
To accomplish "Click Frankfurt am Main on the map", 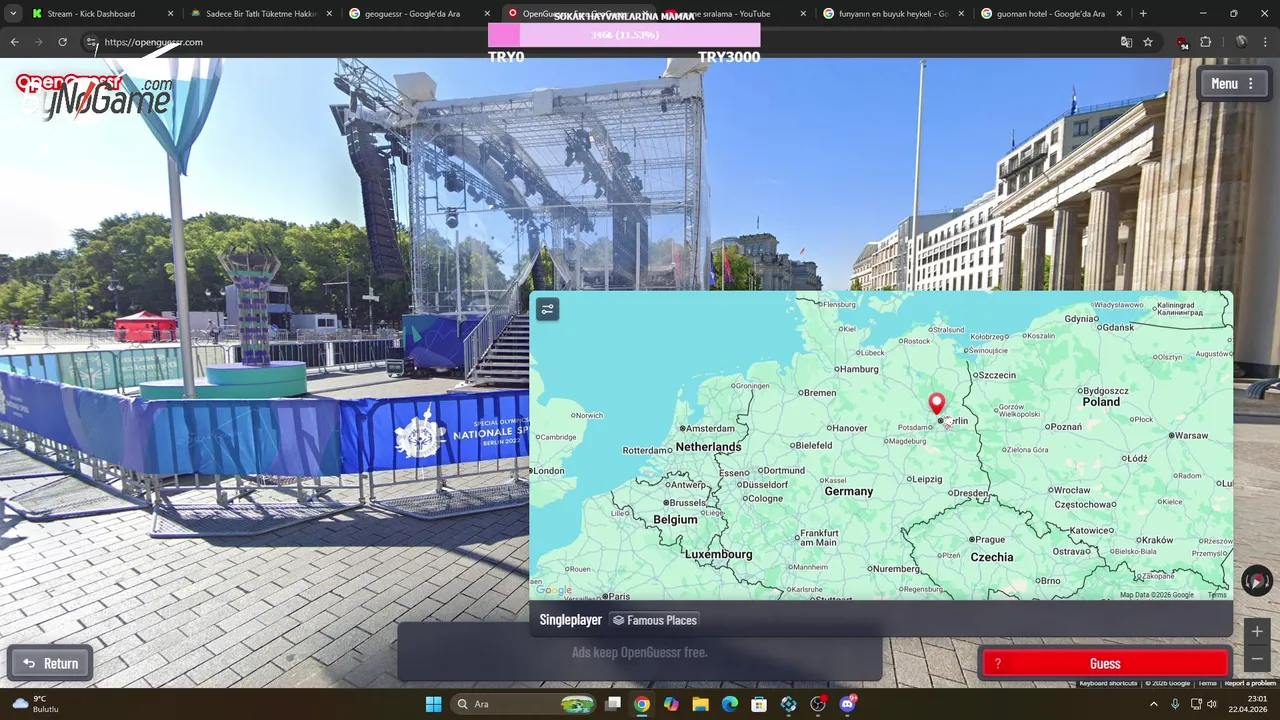I will (x=818, y=537).
